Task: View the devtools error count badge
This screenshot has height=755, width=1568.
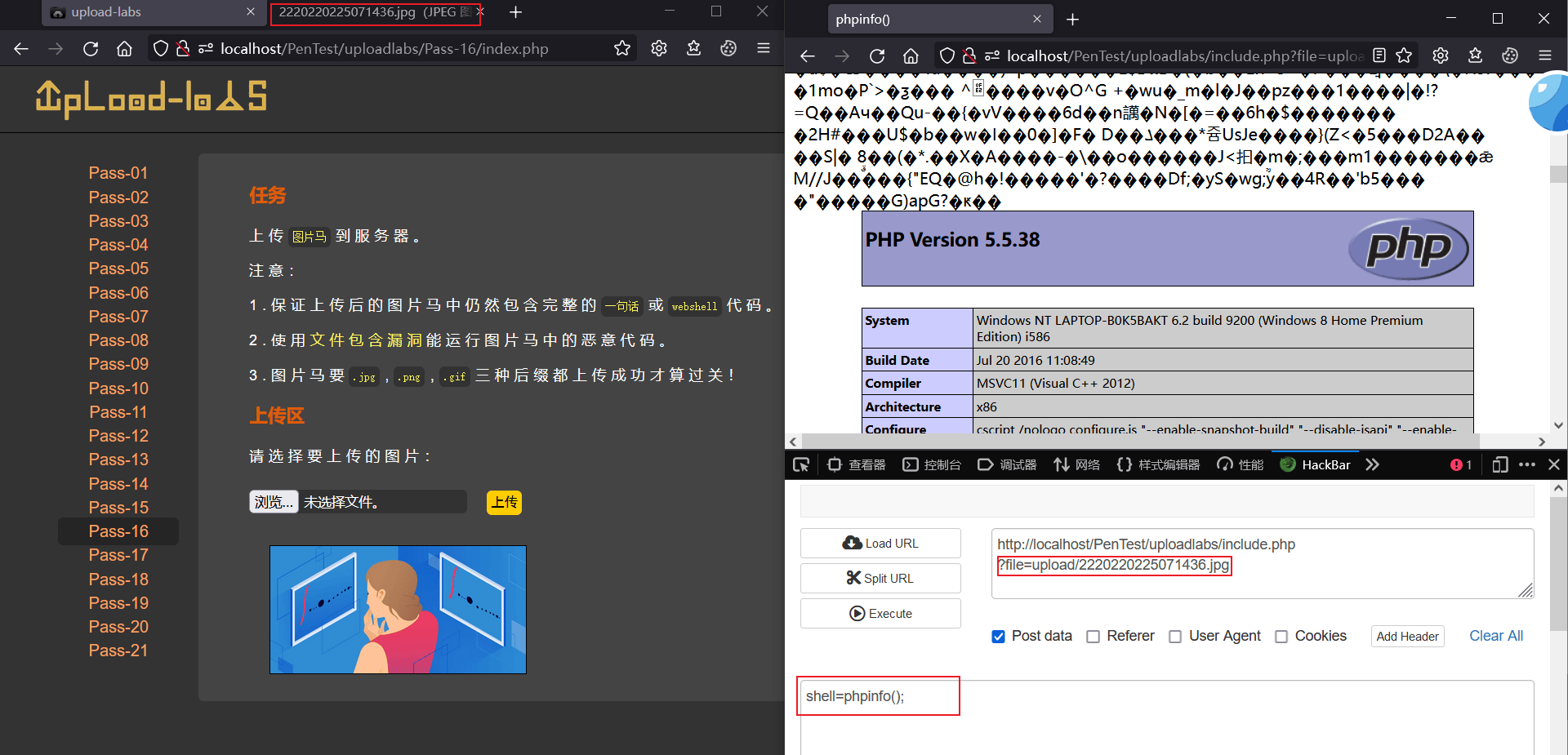Action: (x=1461, y=464)
